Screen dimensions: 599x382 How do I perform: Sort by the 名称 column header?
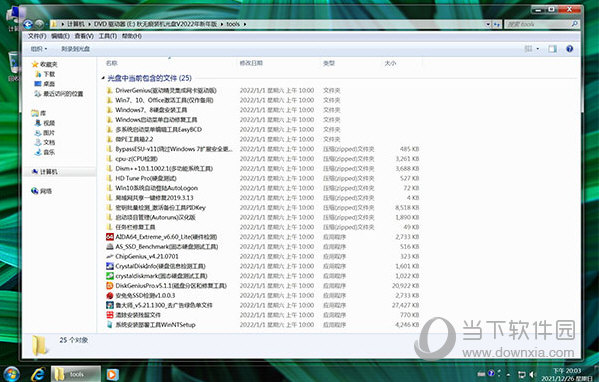click(112, 63)
